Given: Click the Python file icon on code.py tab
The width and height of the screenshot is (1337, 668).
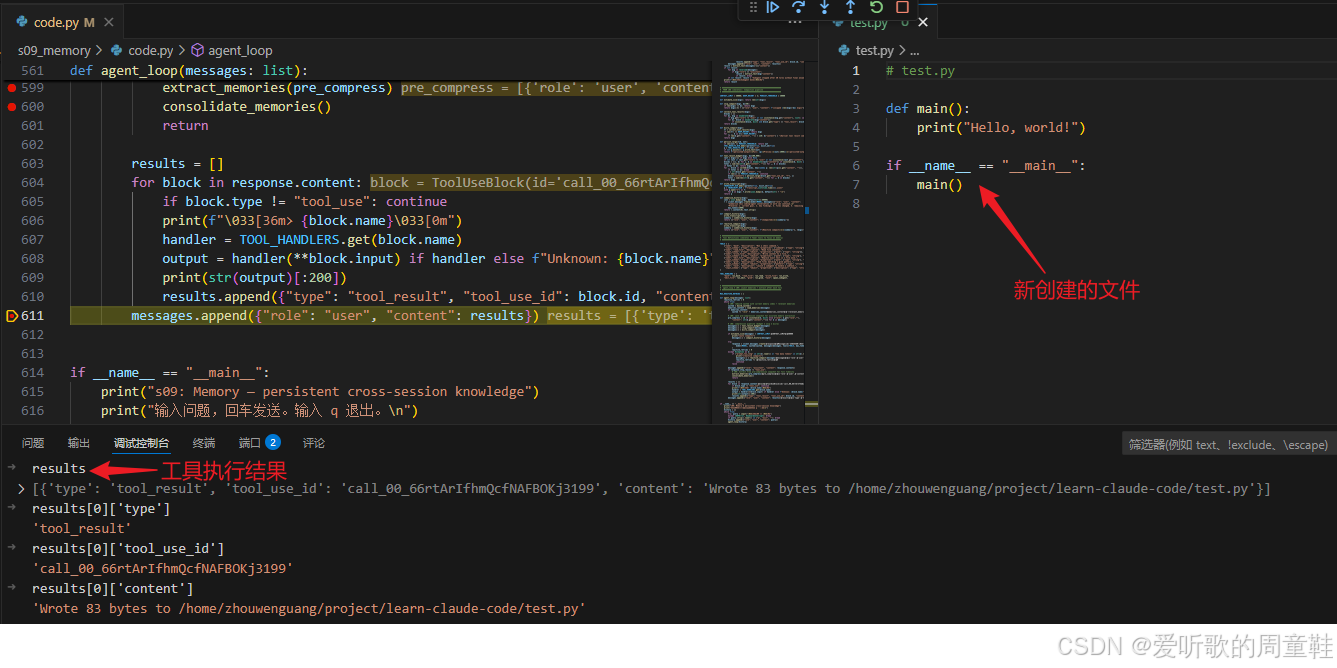Looking at the screenshot, I should click(22, 22).
